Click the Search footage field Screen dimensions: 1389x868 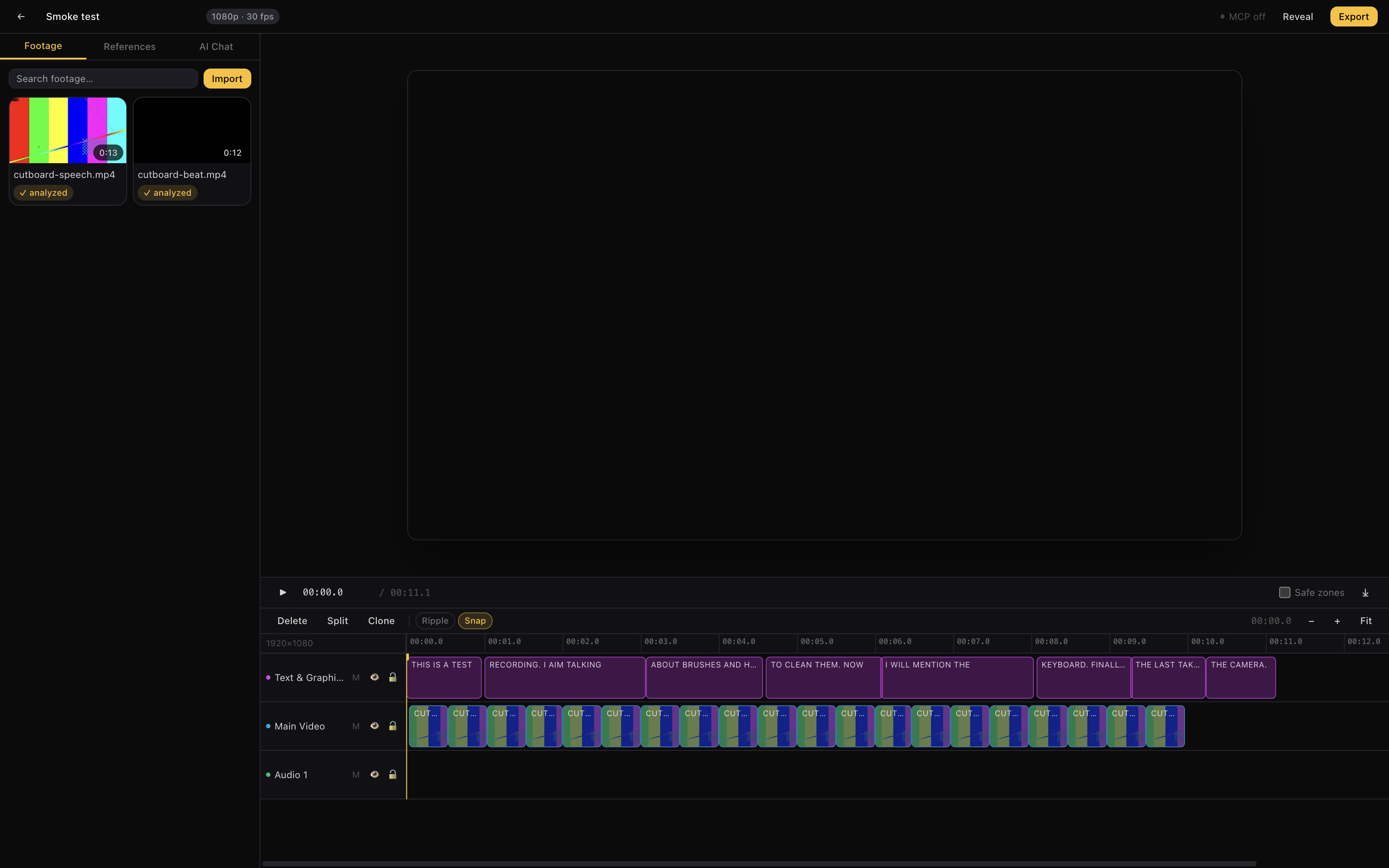(103, 79)
